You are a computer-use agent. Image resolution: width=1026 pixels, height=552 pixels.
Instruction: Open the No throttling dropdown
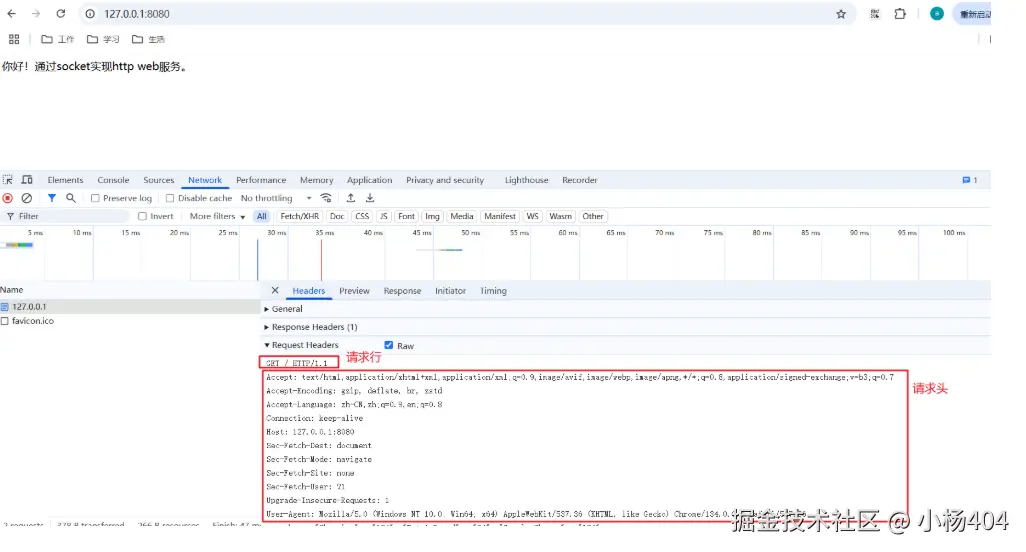tap(275, 198)
